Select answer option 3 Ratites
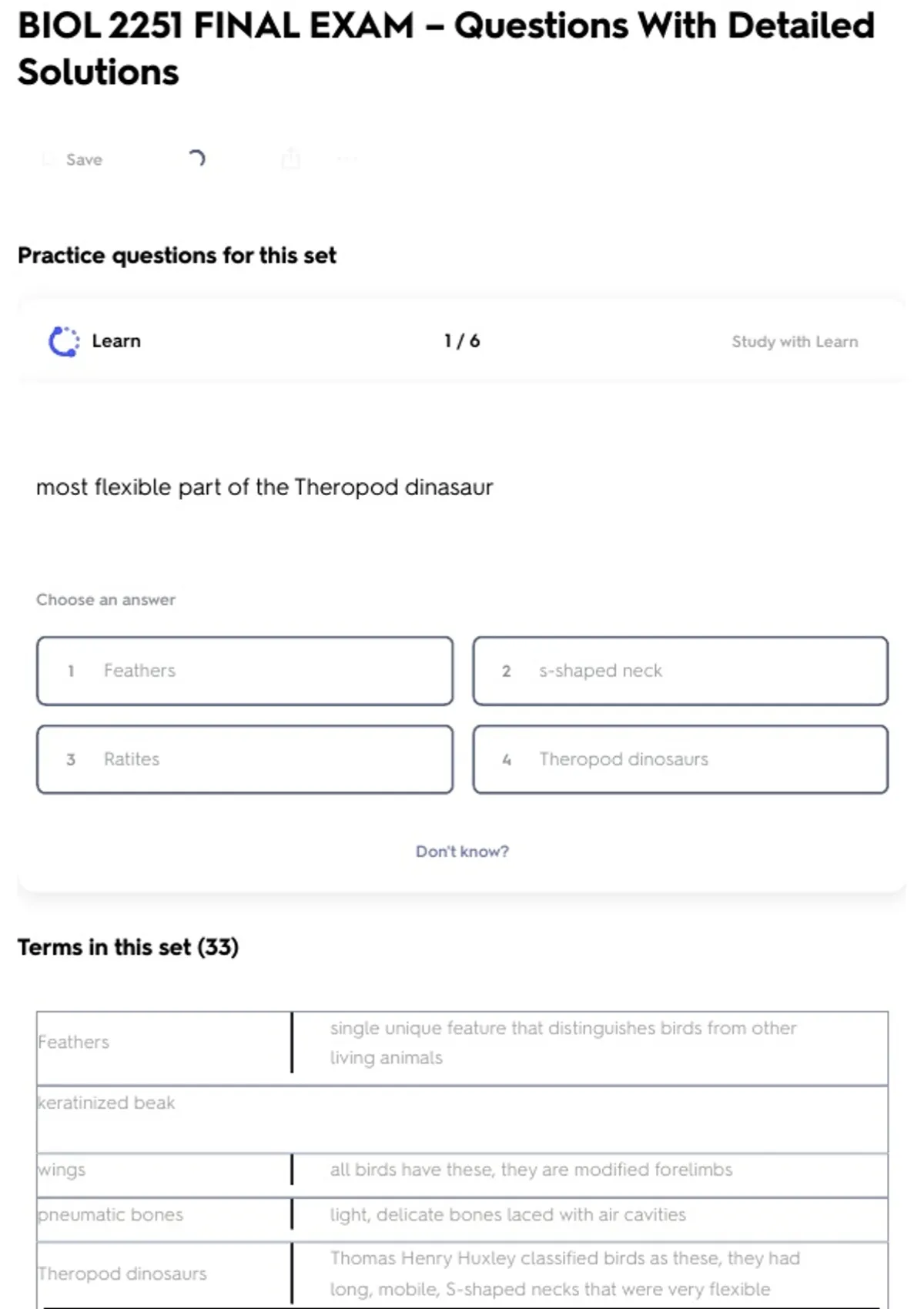Image resolution: width=924 pixels, height=1309 pixels. click(245, 759)
